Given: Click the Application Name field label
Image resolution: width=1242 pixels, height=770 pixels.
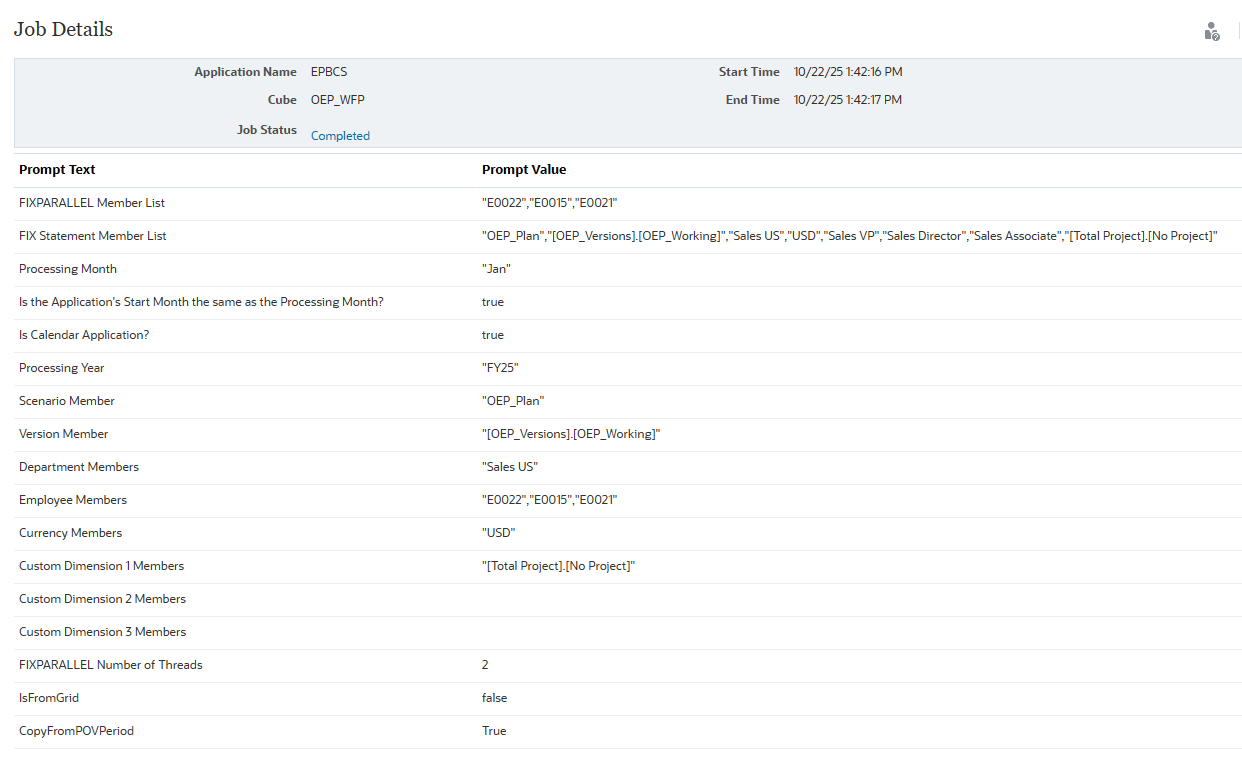Looking at the screenshot, I should coord(245,72).
